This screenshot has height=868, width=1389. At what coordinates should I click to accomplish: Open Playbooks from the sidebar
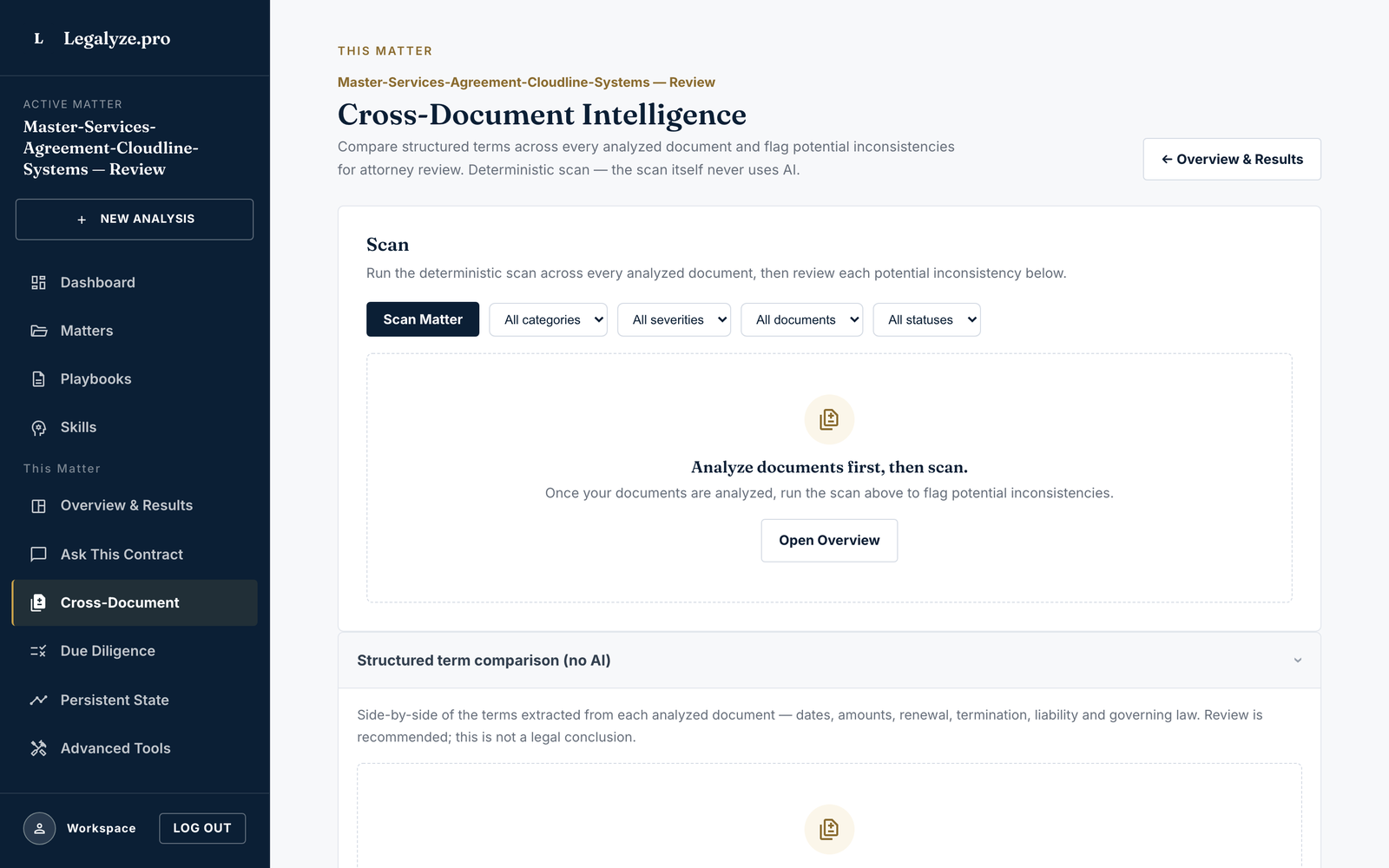(x=135, y=379)
